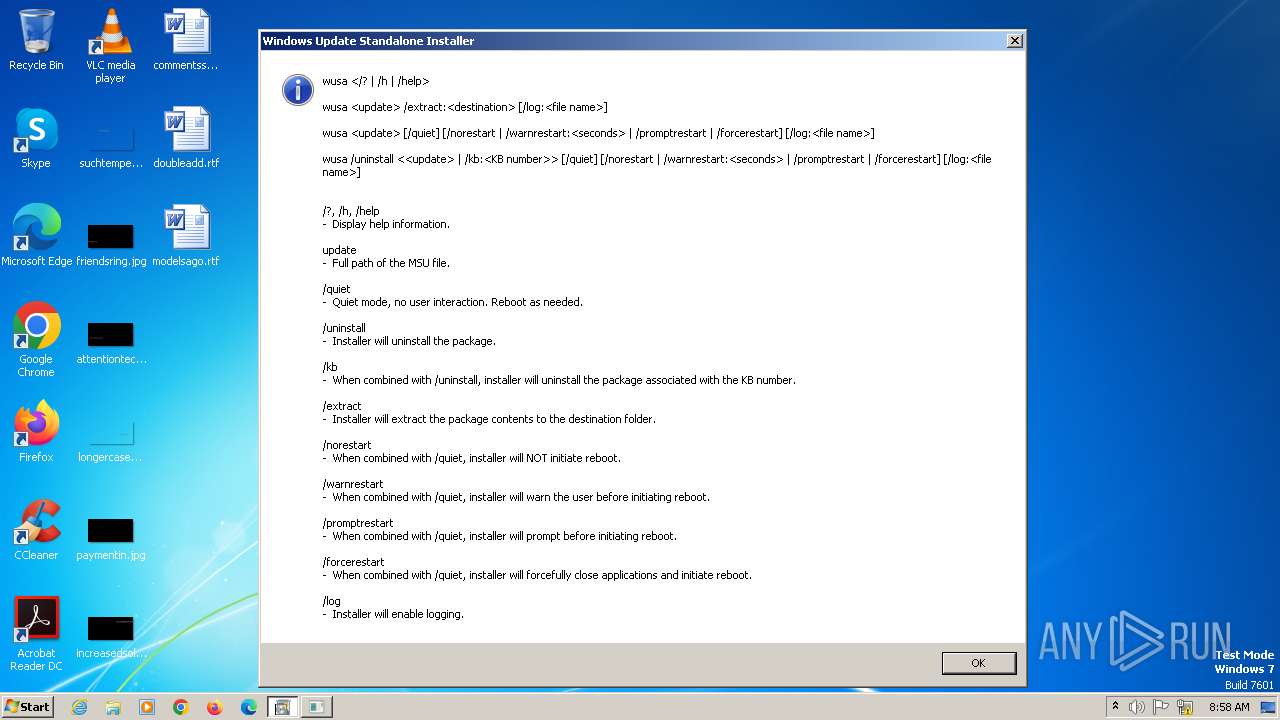This screenshot has width=1280, height=720.
Task: Select the suchtempe... desktop file
Action: pyautogui.click(x=111, y=145)
